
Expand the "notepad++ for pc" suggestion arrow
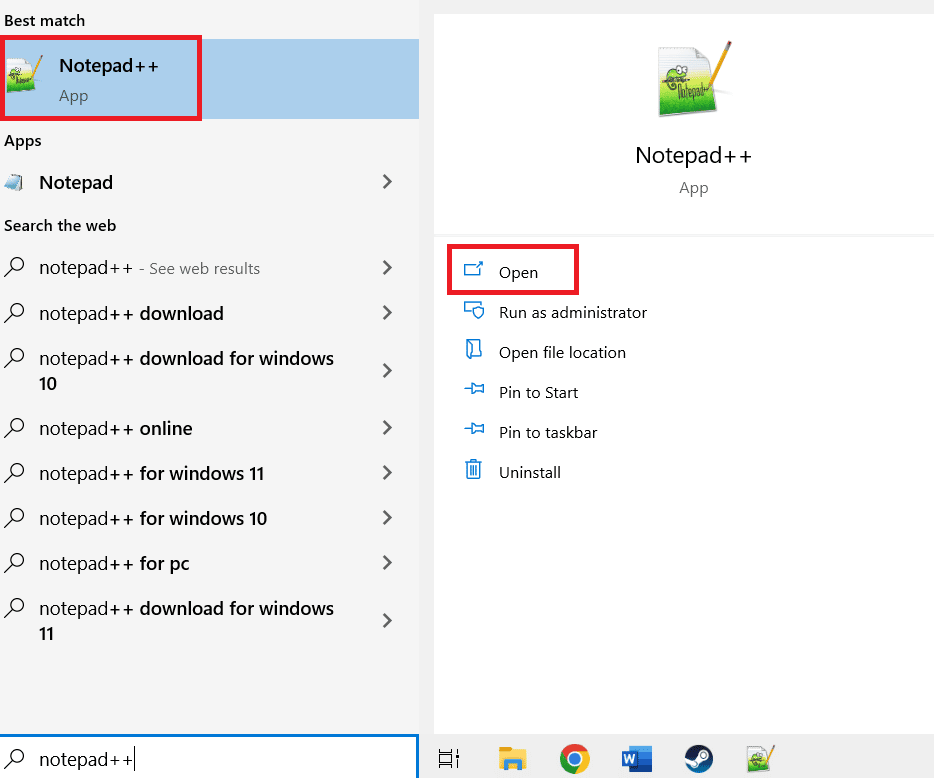[x=387, y=563]
